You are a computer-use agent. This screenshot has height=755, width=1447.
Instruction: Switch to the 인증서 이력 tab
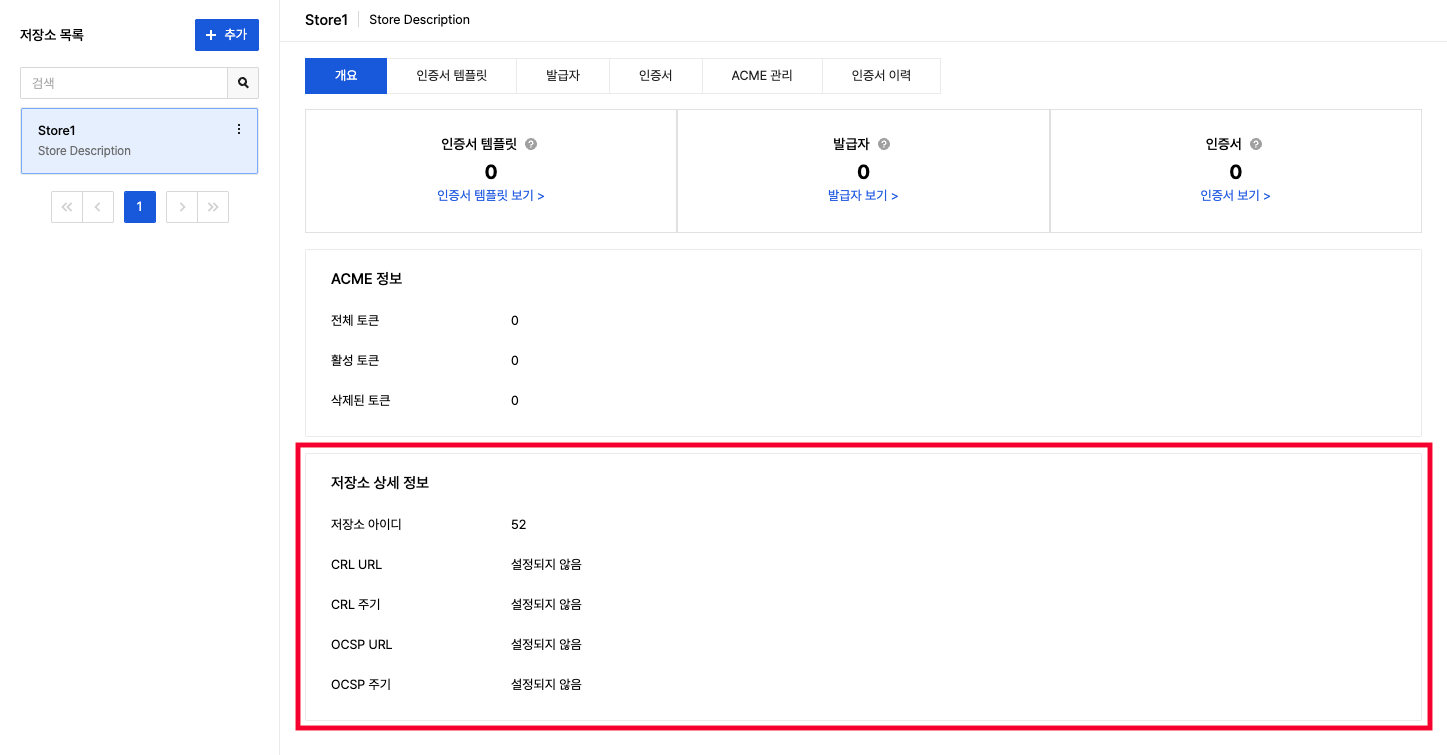tap(881, 76)
